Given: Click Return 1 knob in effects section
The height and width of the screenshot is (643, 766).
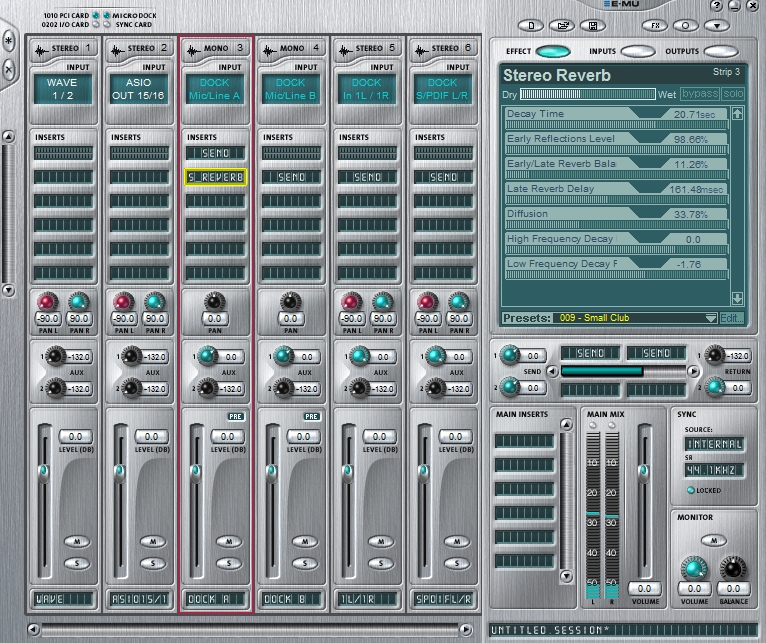Looking at the screenshot, I should click(x=715, y=355).
